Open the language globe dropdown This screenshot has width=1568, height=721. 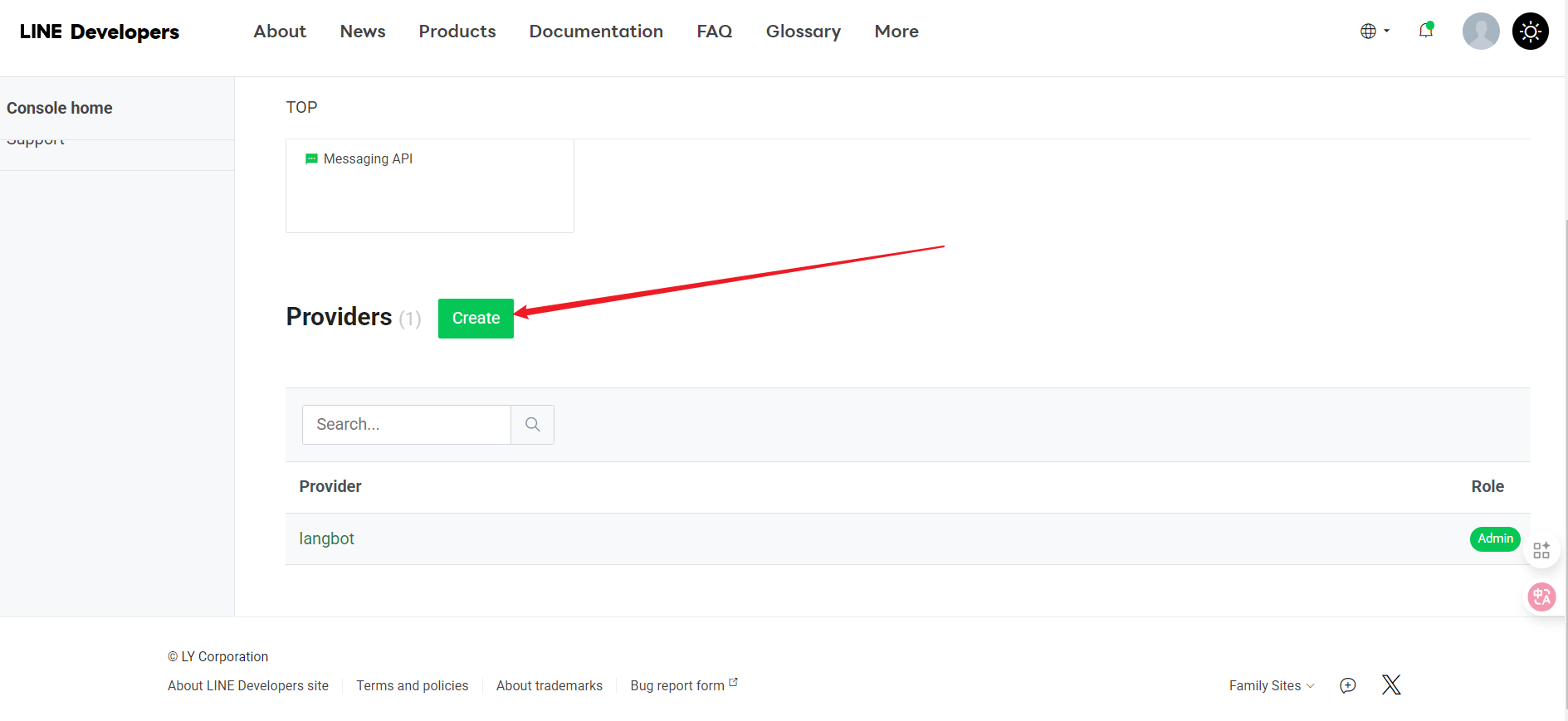[x=1374, y=32]
